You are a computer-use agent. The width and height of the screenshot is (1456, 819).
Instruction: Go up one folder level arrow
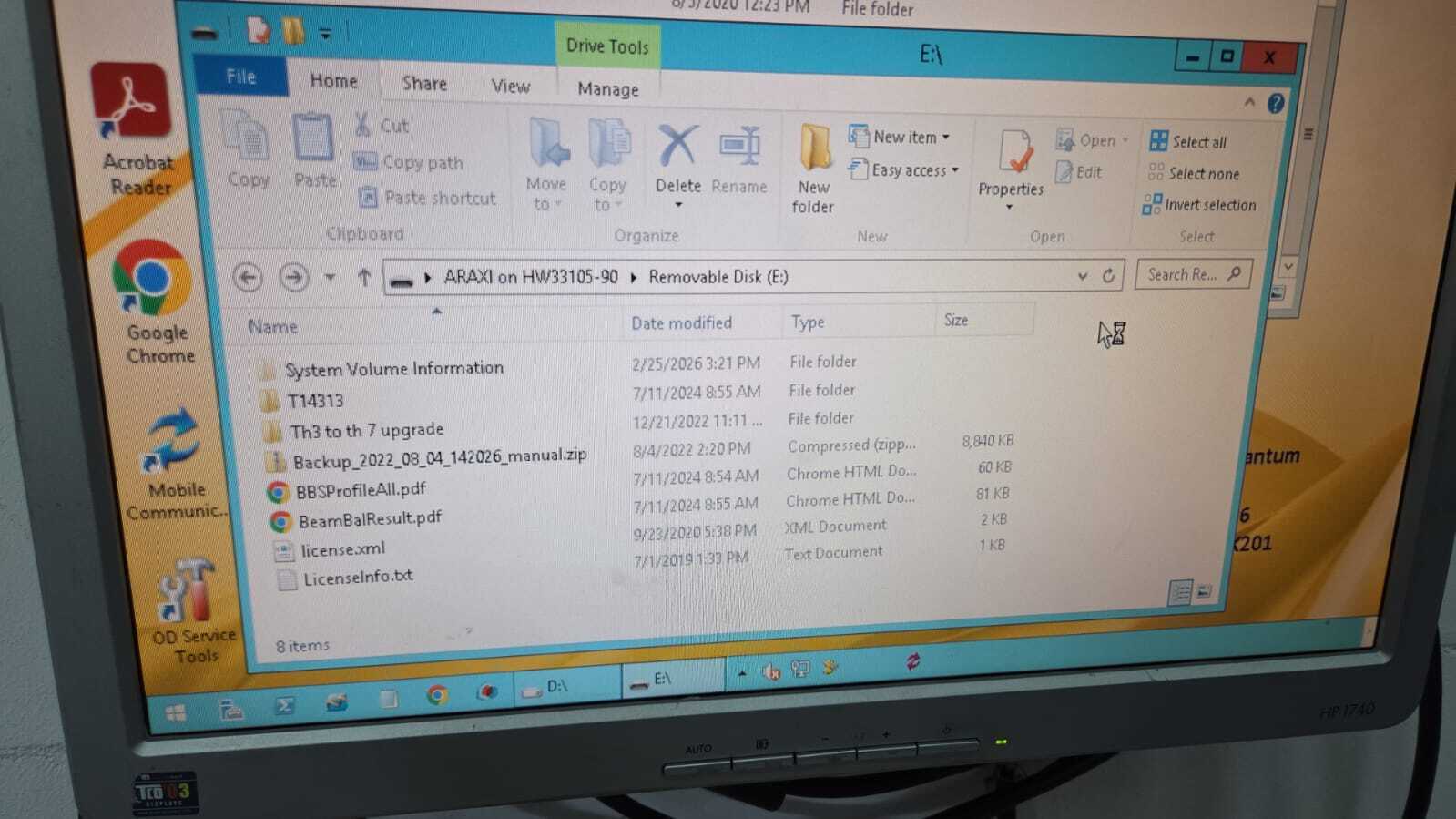363,277
